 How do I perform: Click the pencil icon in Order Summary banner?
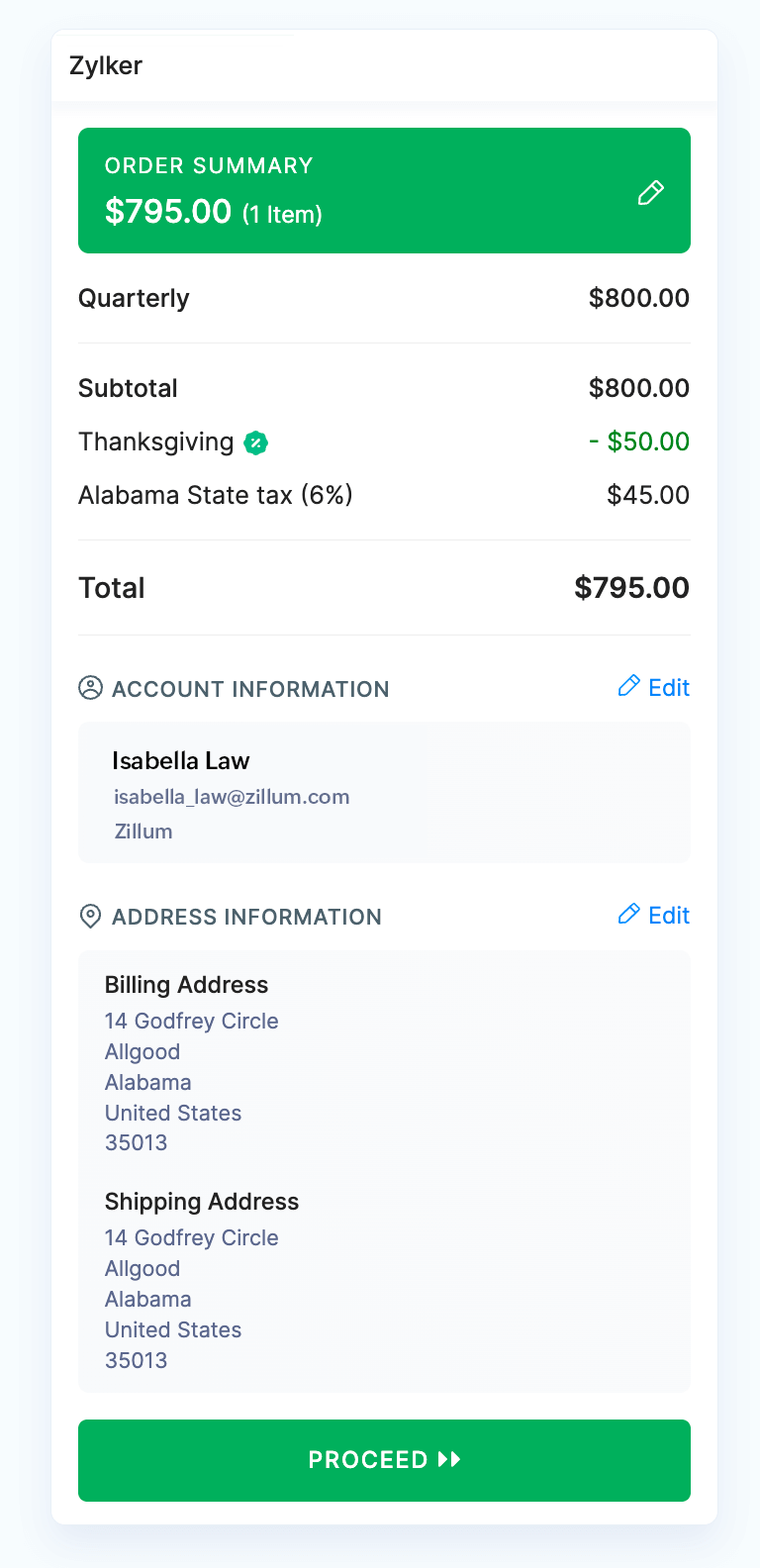tap(650, 192)
